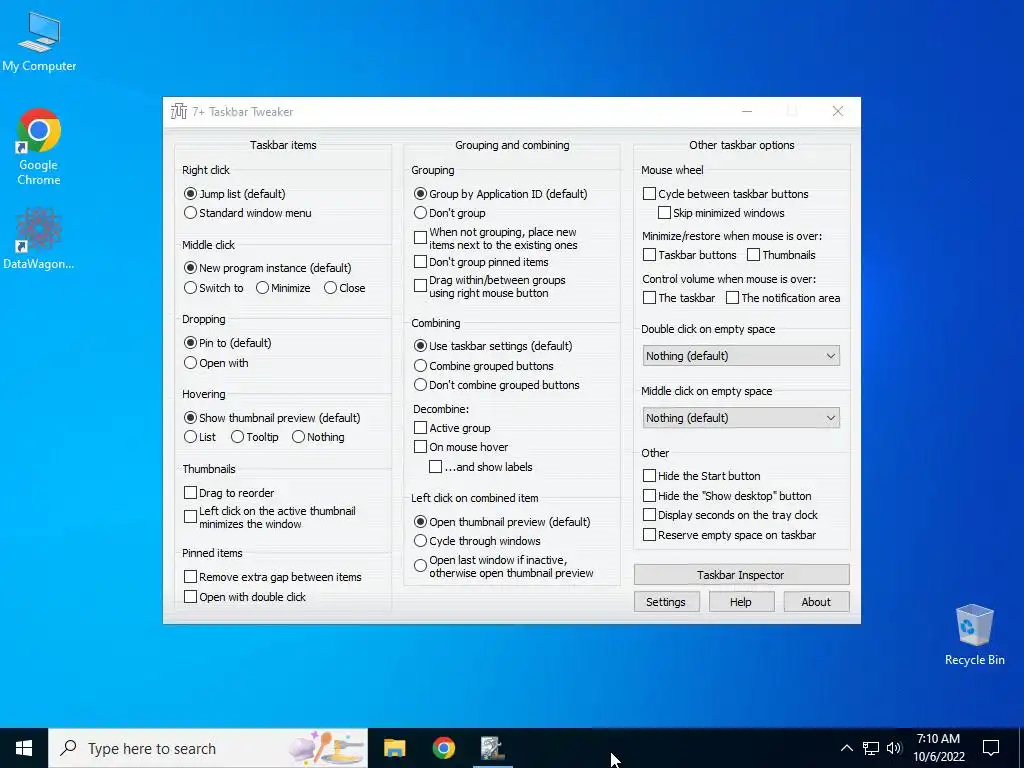Open My Computer desktop icon

point(39,41)
